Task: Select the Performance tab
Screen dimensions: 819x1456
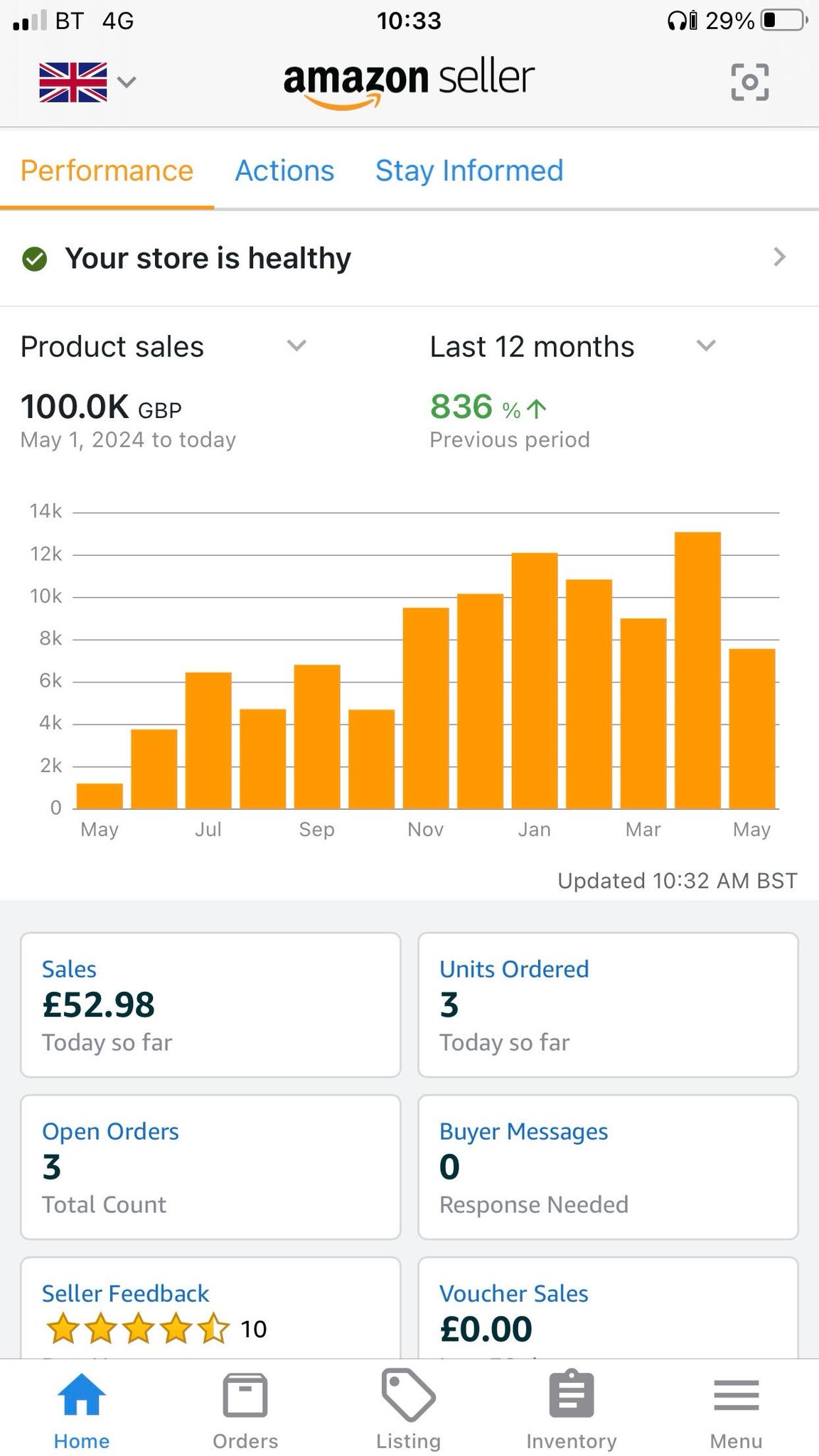Action: pyautogui.click(x=107, y=171)
